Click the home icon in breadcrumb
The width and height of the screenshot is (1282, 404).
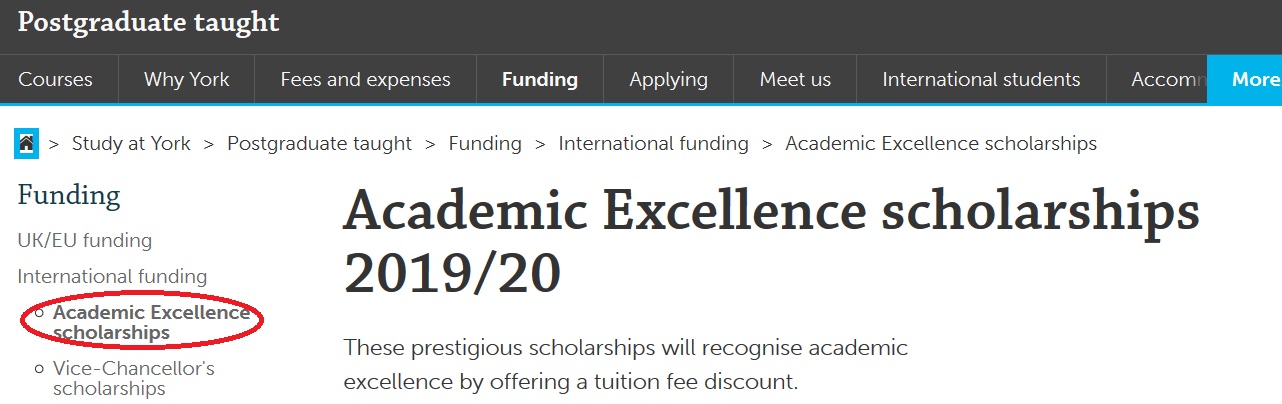pos(26,143)
